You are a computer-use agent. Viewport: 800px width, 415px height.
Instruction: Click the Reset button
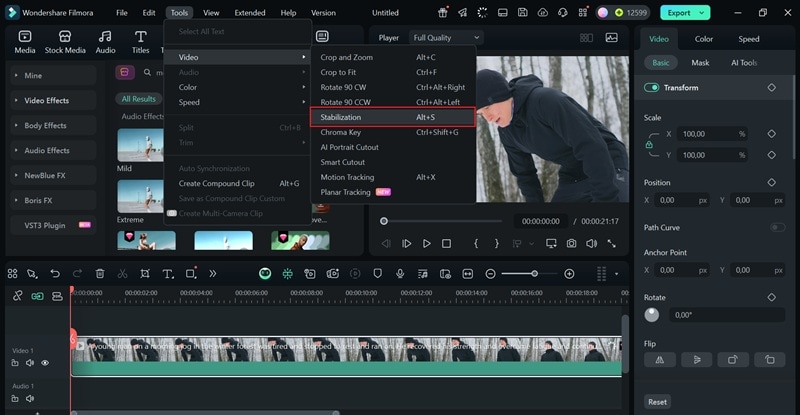click(x=657, y=402)
